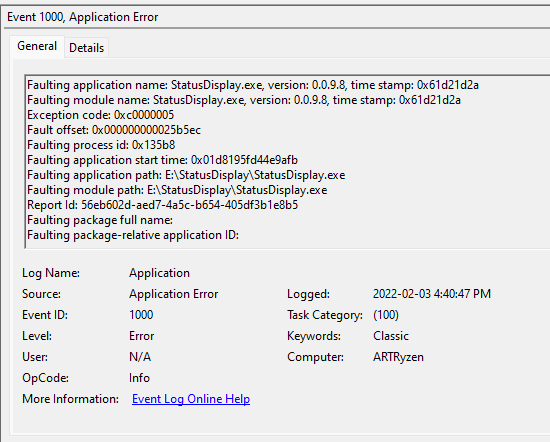Click the Source value Application Error
Viewport: 550px width, 442px height.
point(173,294)
